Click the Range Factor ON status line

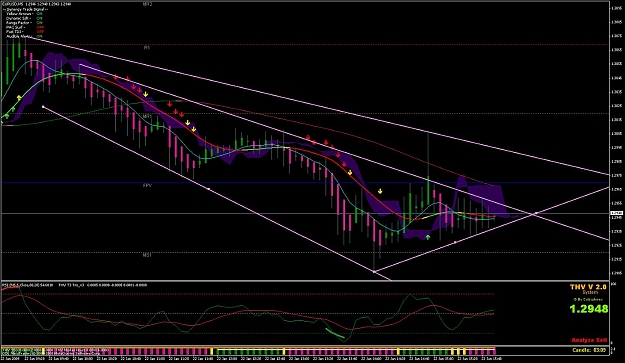click(24, 23)
